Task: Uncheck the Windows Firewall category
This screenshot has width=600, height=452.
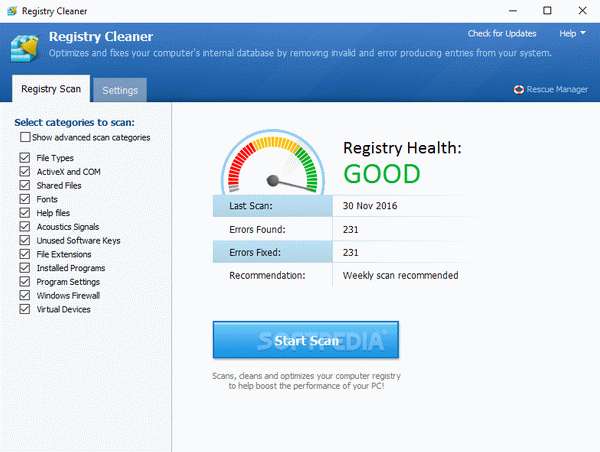Action: (25, 296)
